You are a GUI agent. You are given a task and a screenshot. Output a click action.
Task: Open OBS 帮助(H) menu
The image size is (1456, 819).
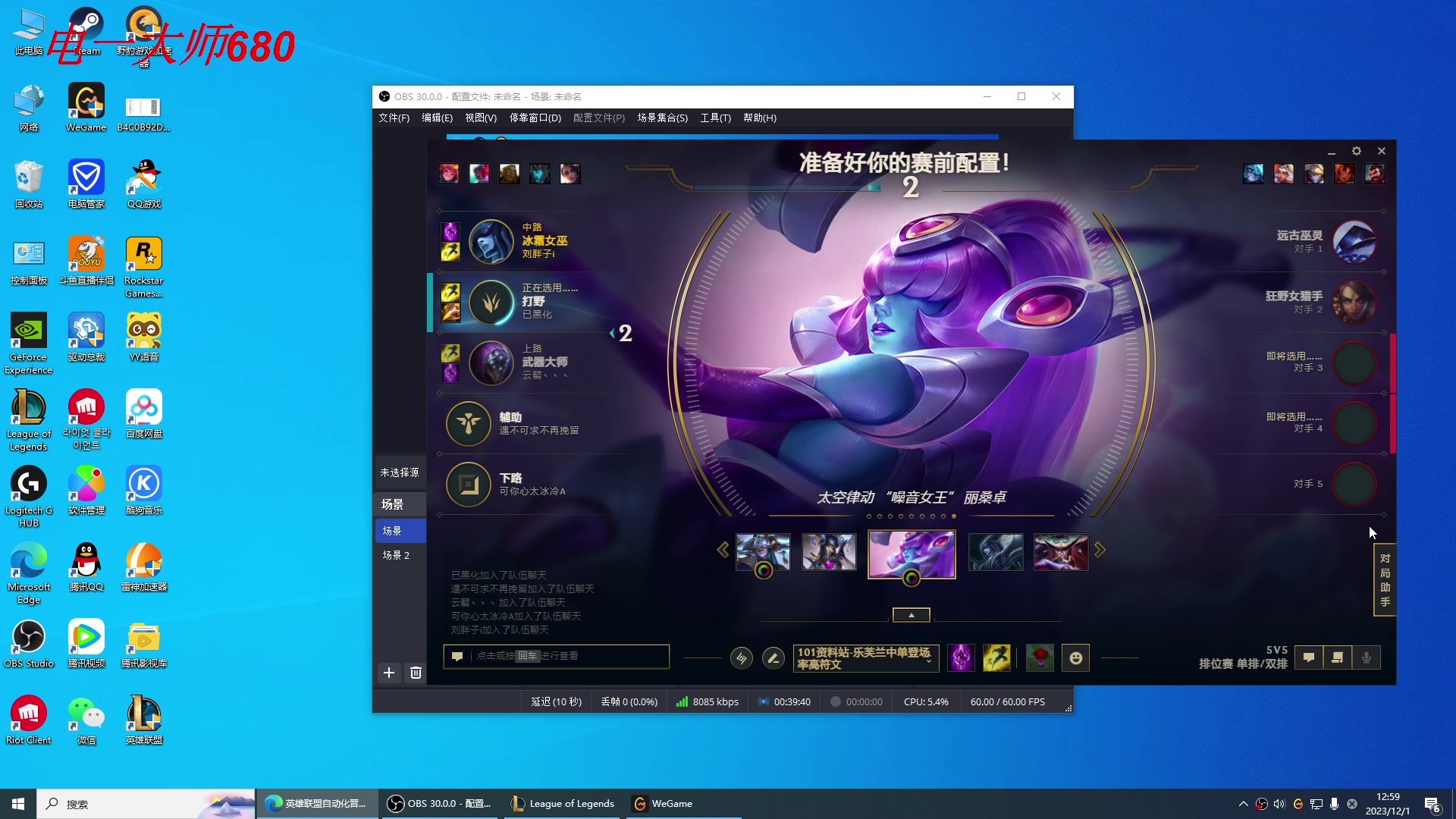[760, 118]
